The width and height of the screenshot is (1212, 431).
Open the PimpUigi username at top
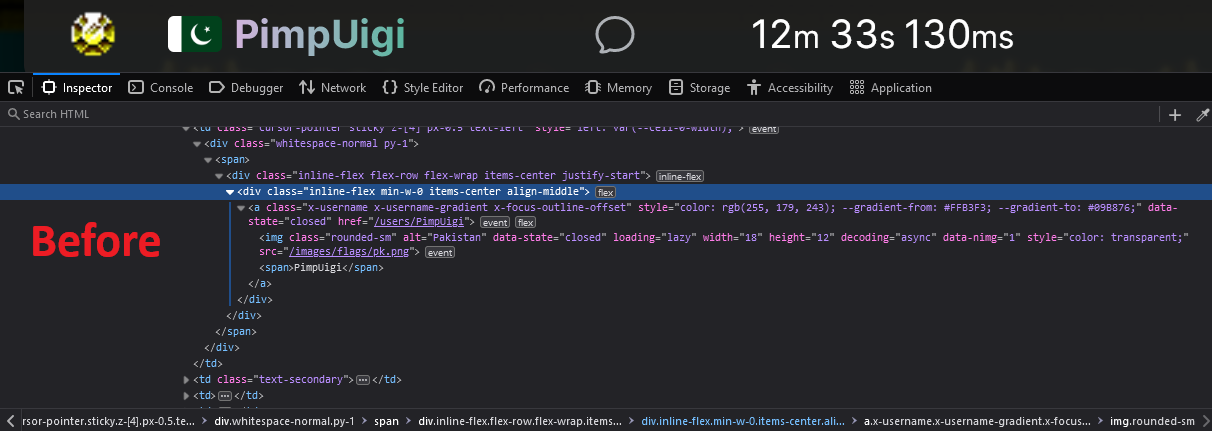pyautogui.click(x=320, y=36)
